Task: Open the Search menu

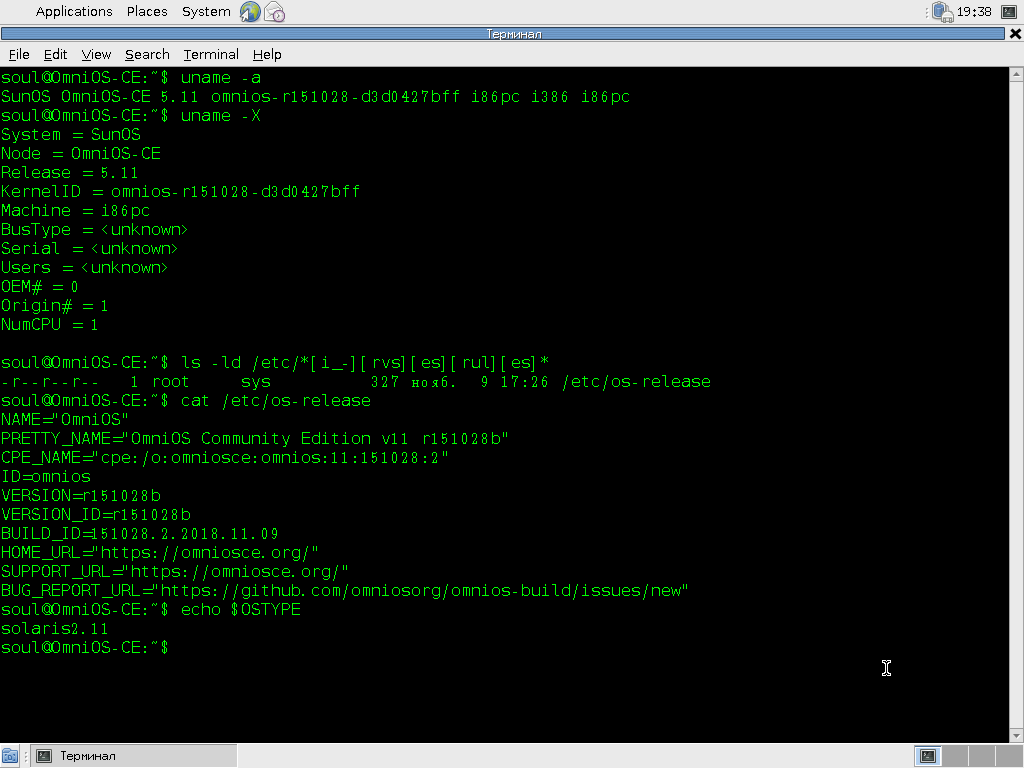Action: click(x=147, y=54)
